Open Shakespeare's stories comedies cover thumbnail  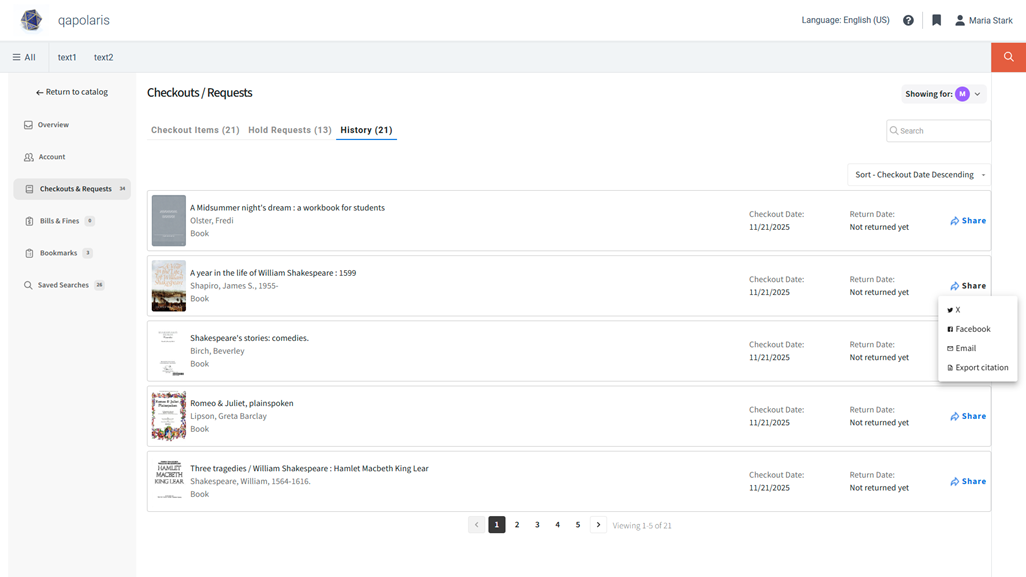point(169,351)
